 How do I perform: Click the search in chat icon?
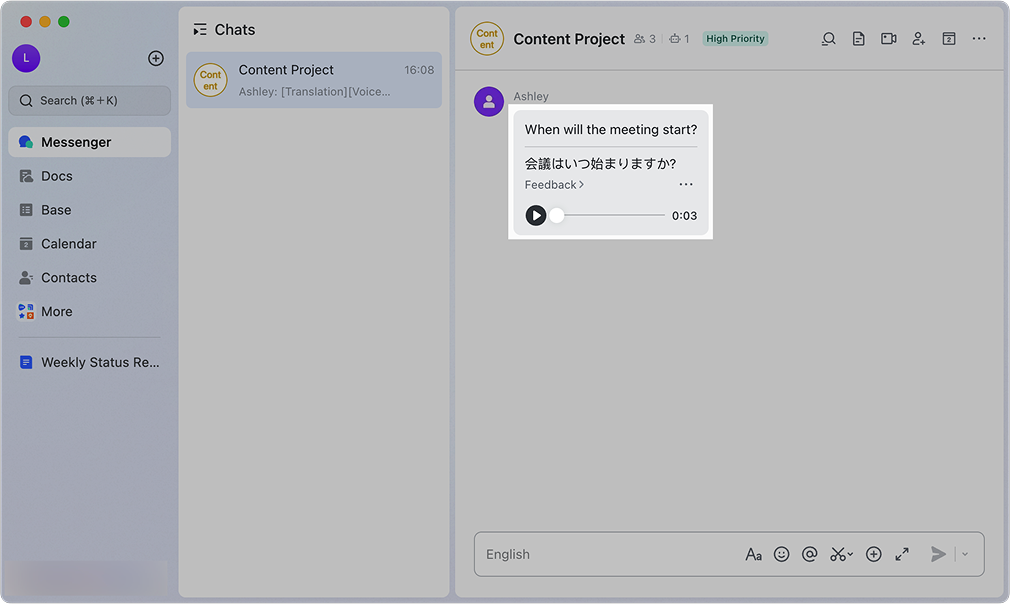828,39
